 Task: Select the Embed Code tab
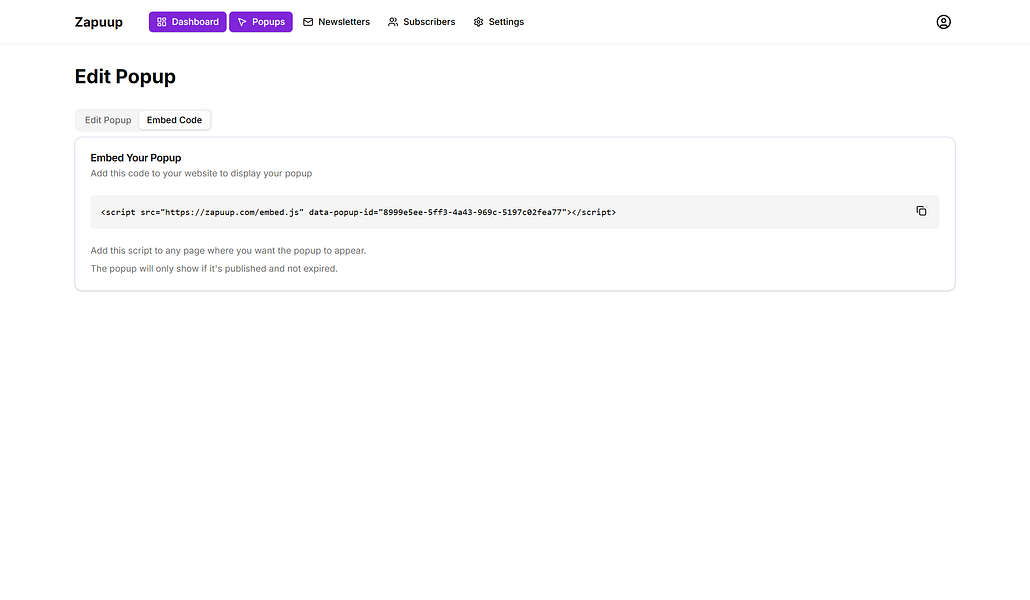[174, 120]
